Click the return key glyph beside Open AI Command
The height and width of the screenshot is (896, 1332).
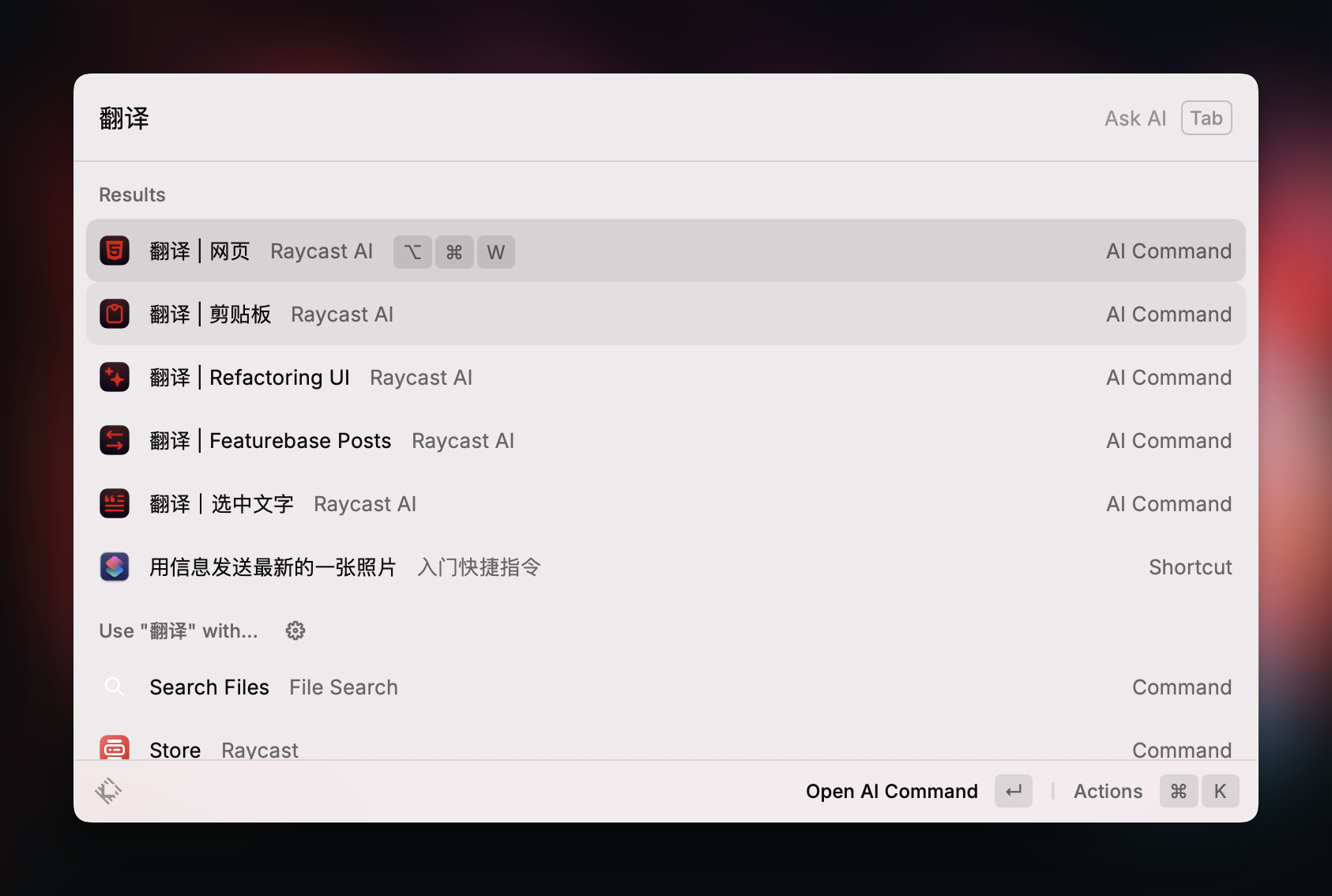[x=1014, y=791]
